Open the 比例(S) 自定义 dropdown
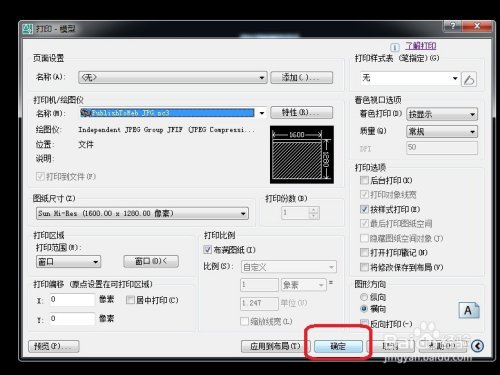Image resolution: width=500 pixels, height=375 pixels. click(288, 267)
